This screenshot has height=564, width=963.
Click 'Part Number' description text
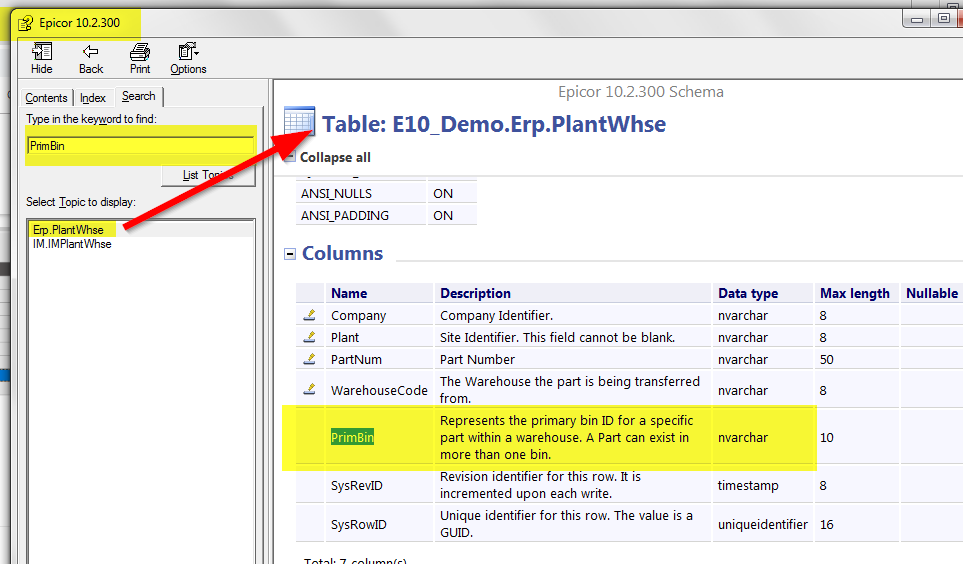coord(477,359)
